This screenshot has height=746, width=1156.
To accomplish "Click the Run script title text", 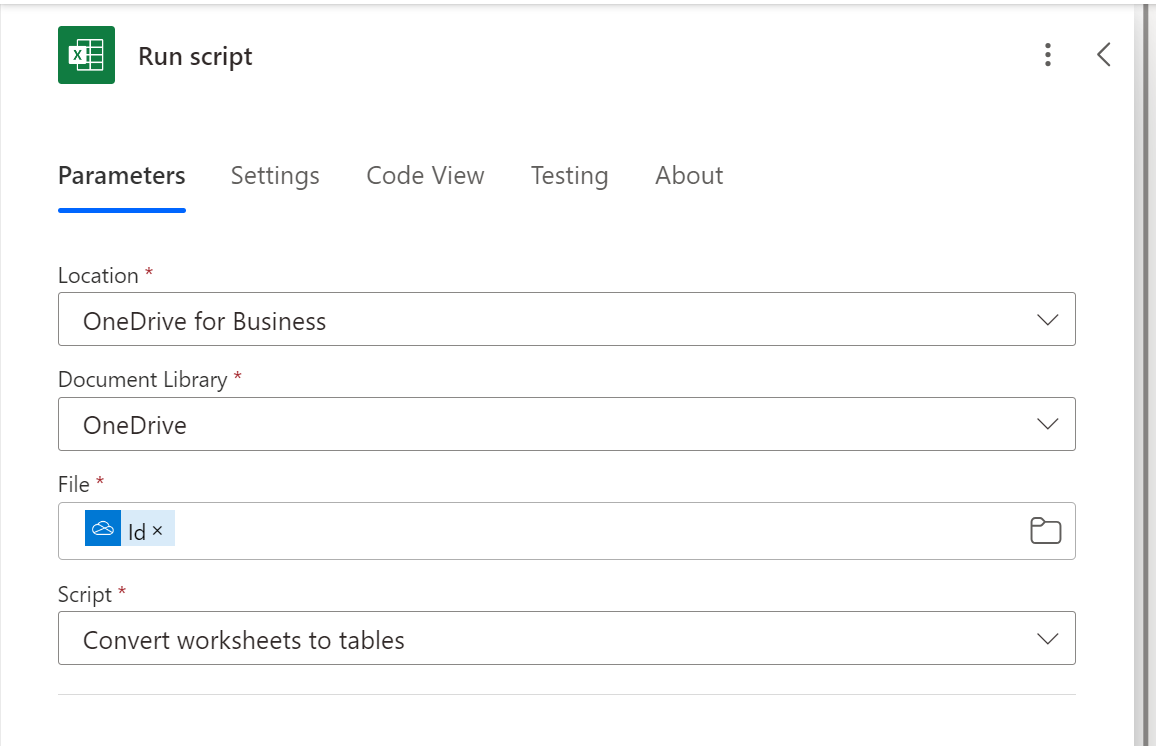I will (x=195, y=56).
